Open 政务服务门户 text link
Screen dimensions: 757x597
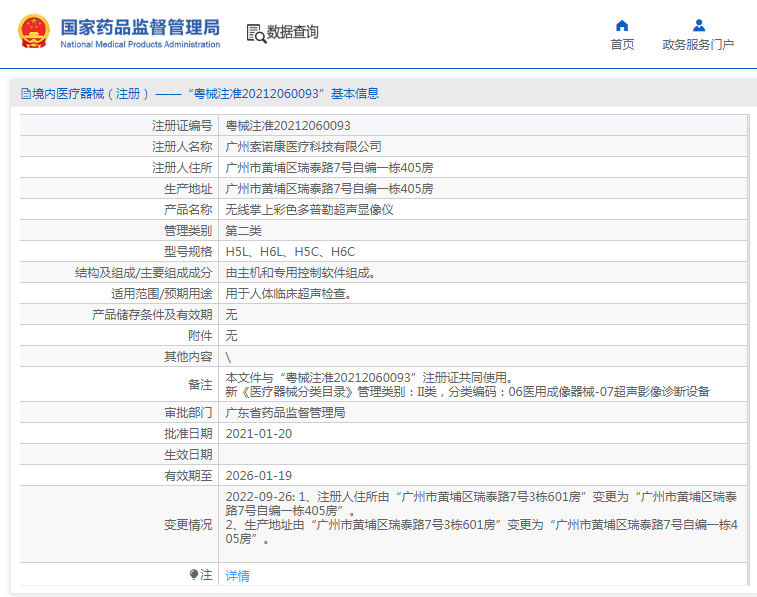coord(698,44)
